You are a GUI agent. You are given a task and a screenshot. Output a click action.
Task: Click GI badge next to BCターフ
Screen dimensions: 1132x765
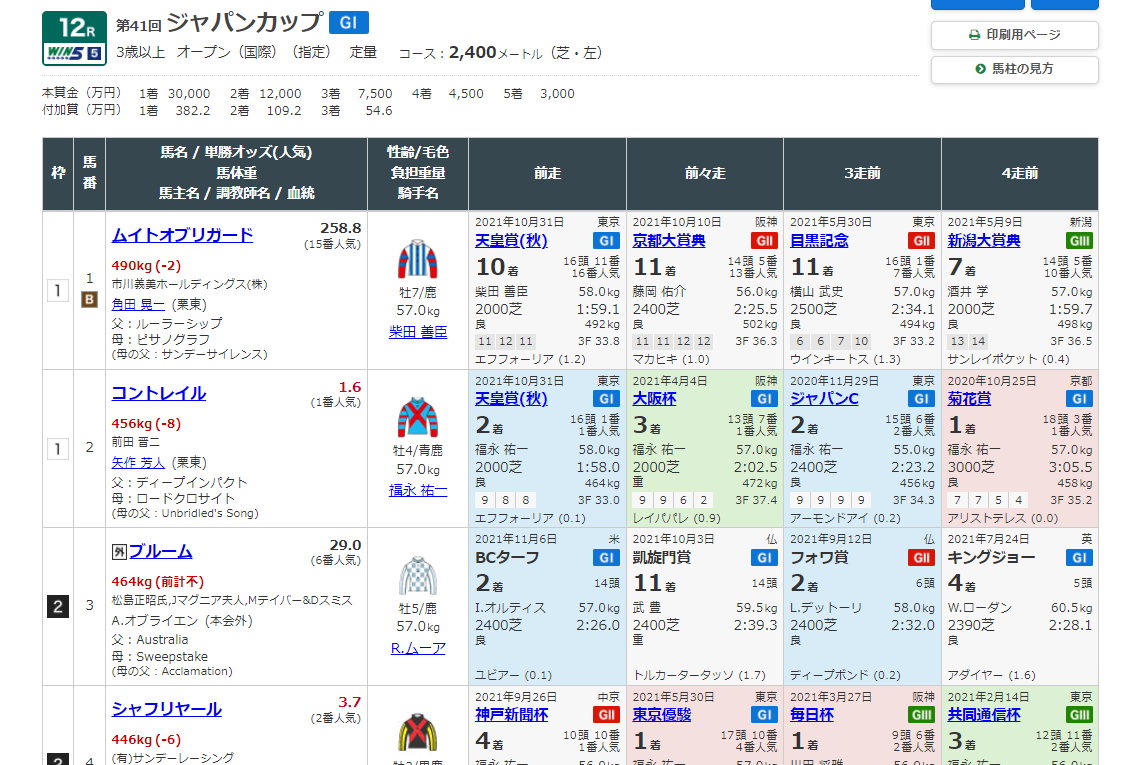pyautogui.click(x=606, y=558)
